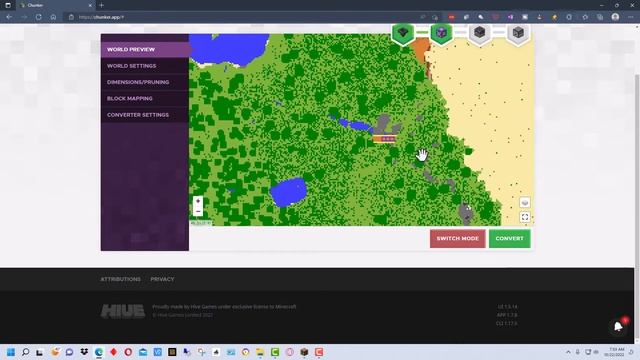Screen dimensions: 640x360
Task: Show hidden system tray icons
Action: point(568,352)
